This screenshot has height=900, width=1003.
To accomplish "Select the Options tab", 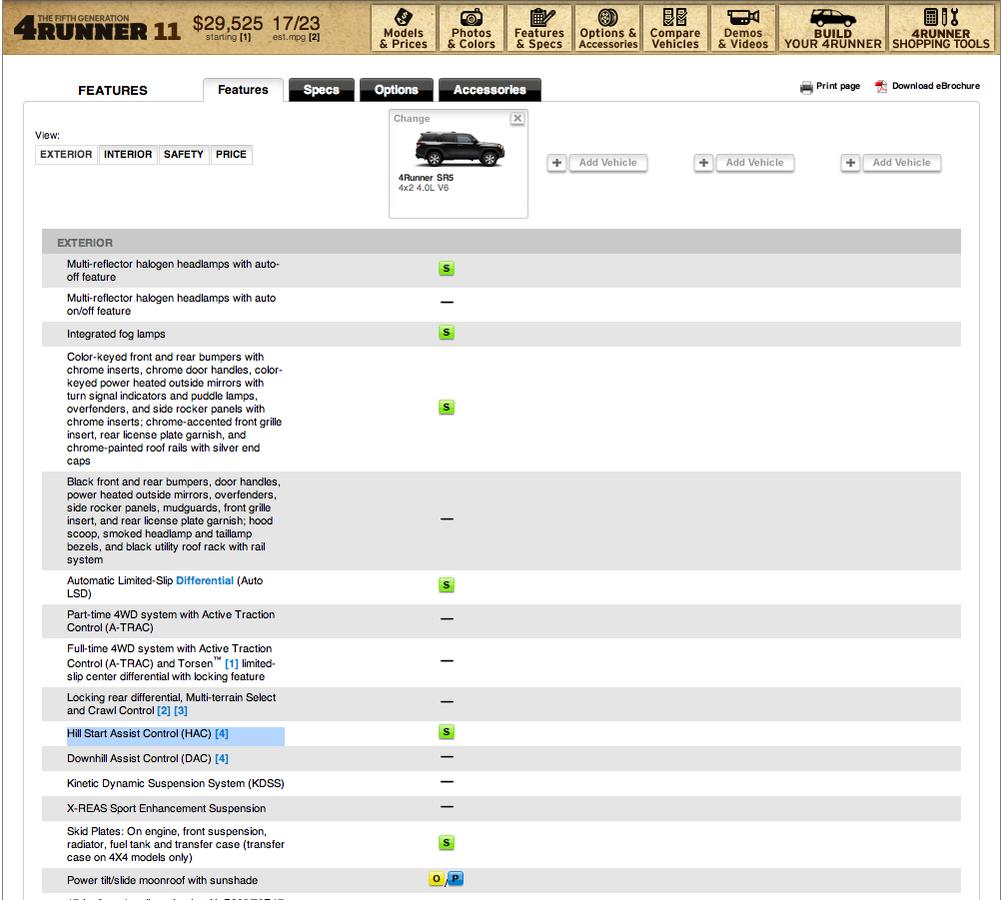I will click(x=396, y=90).
